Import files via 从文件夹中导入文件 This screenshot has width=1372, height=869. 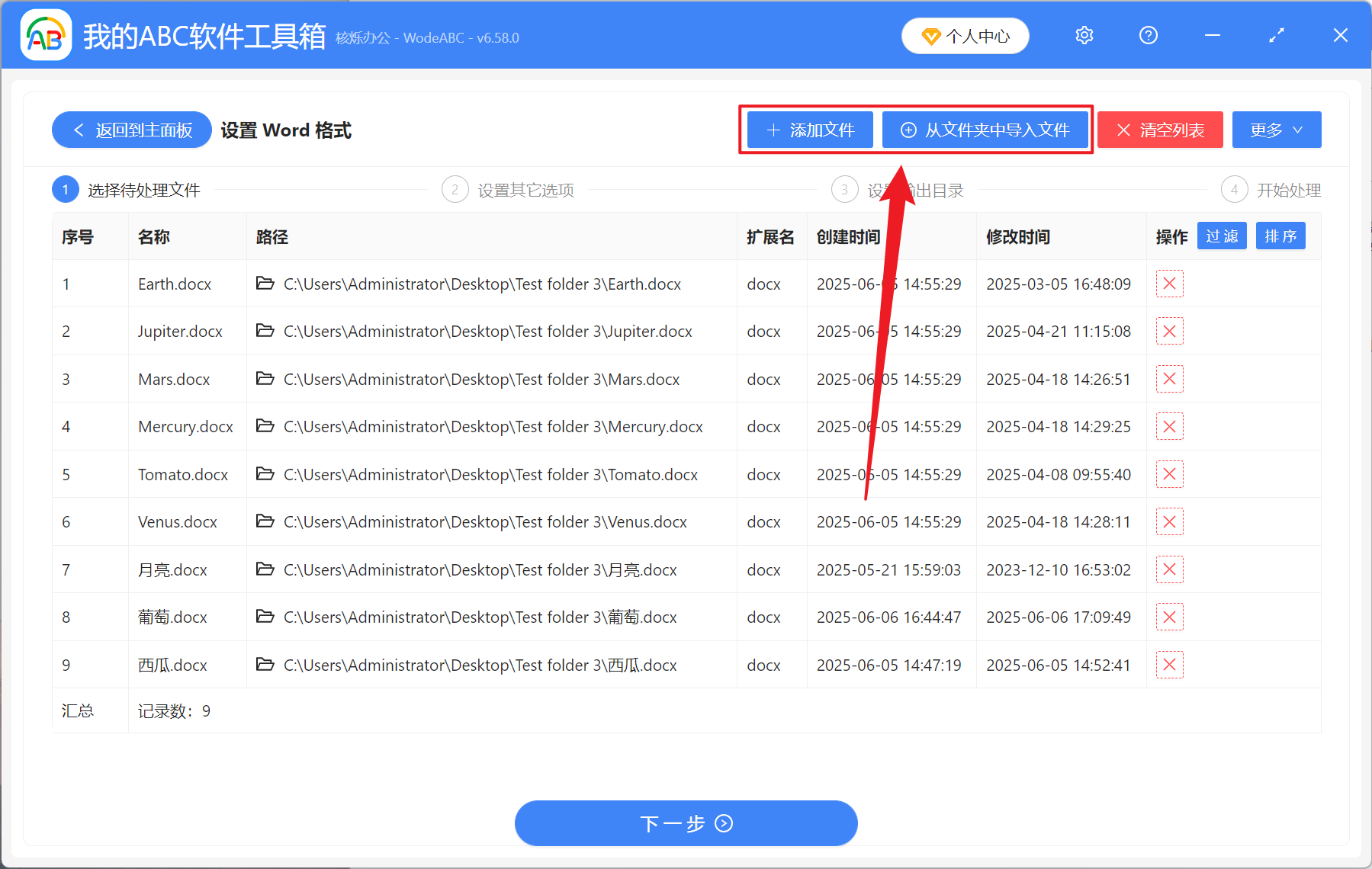985,130
